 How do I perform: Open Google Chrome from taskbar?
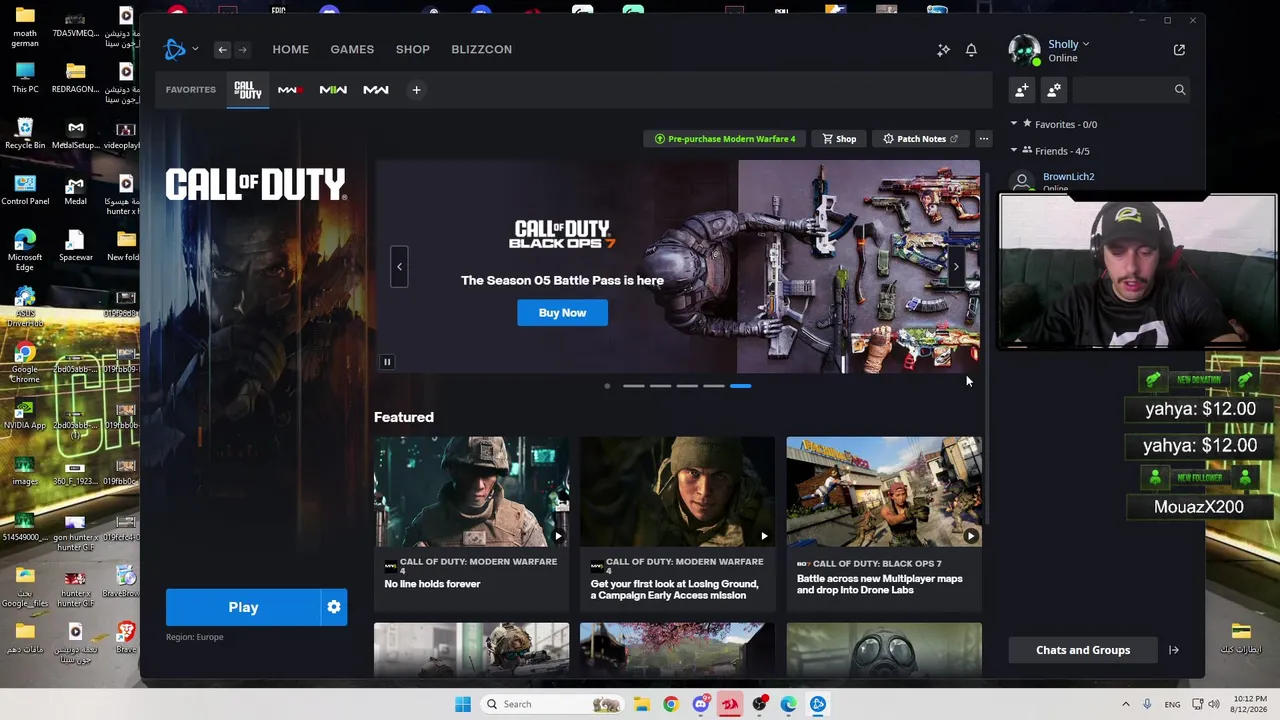point(671,704)
